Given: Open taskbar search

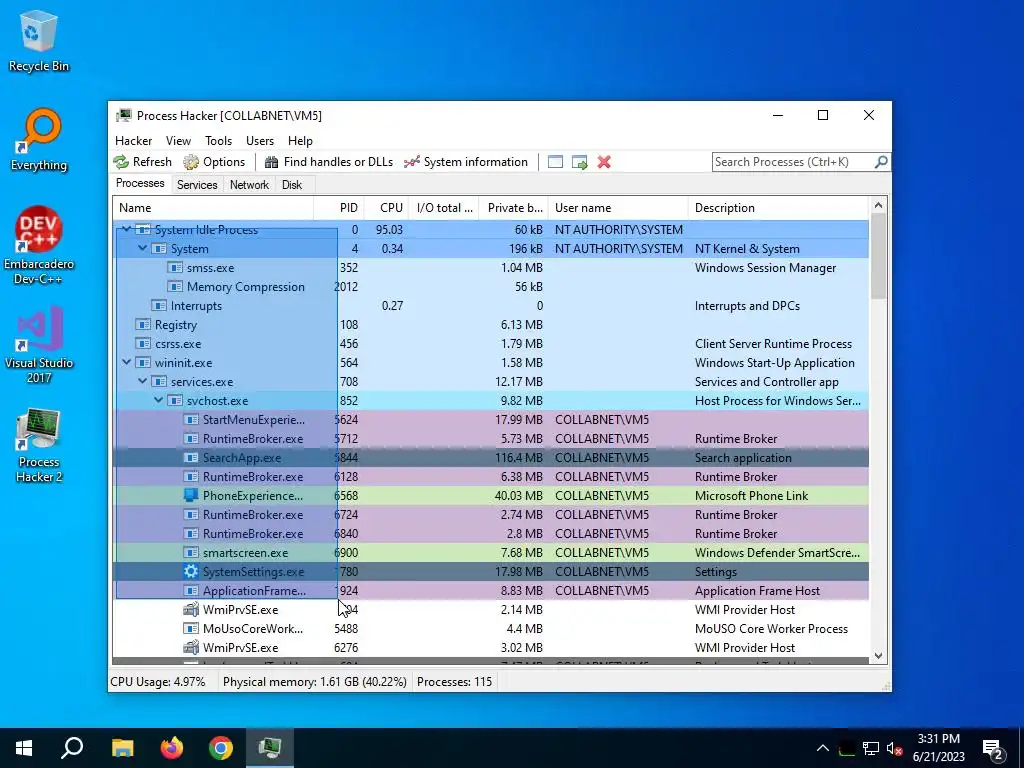Looking at the screenshot, I should (x=72, y=748).
